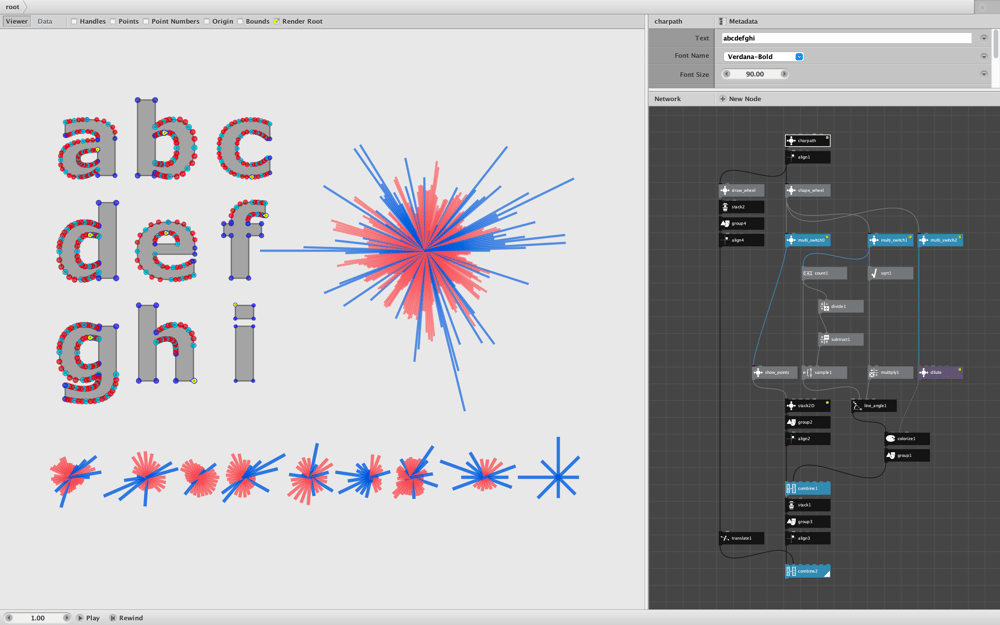
Task: Expand the Text port options menu
Action: click(984, 38)
